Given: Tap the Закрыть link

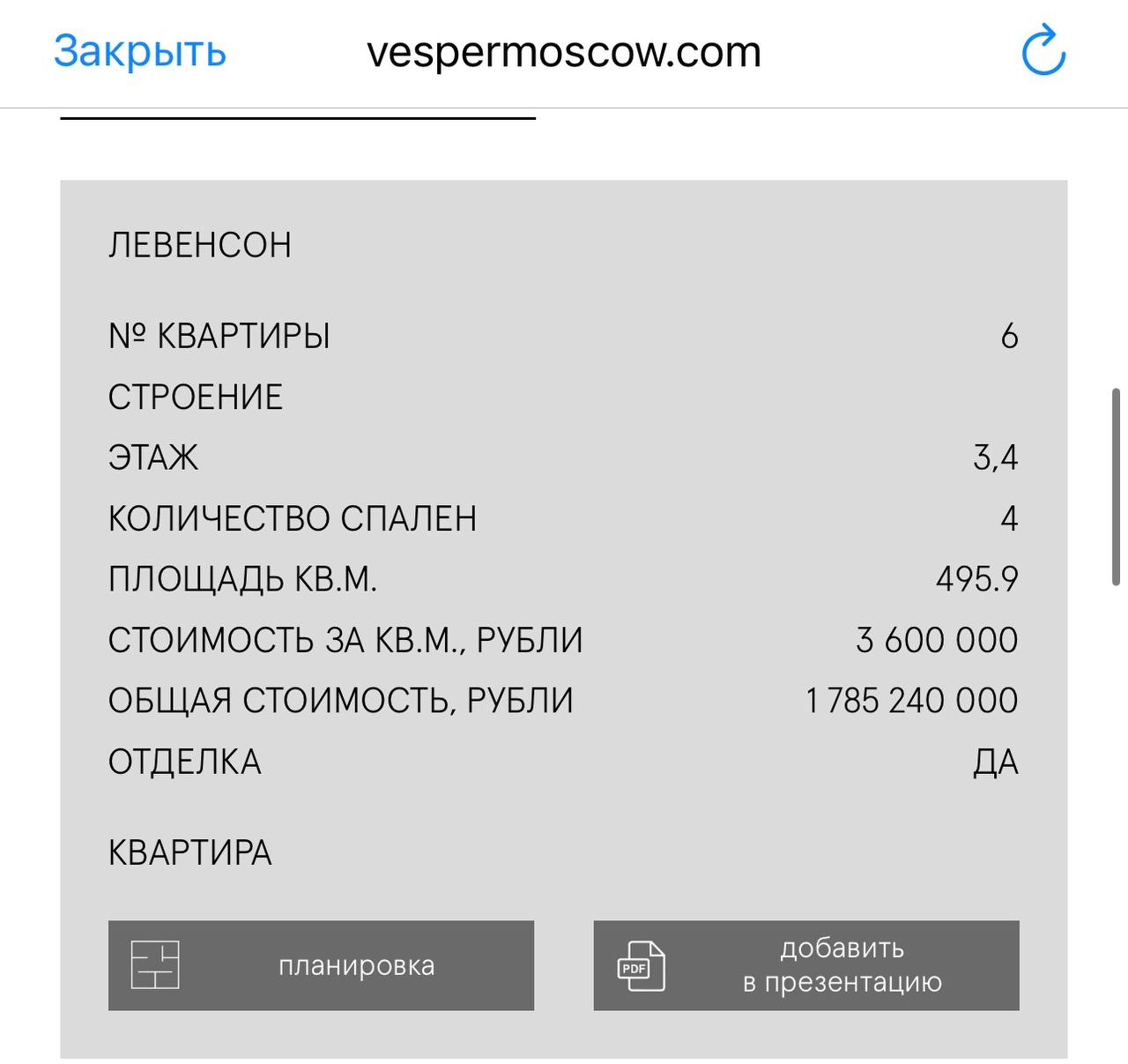Looking at the screenshot, I should pos(140,51).
